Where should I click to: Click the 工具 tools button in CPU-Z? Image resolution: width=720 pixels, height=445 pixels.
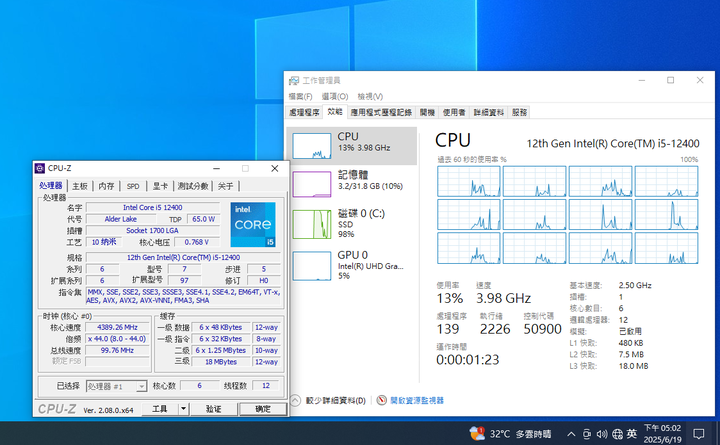coord(159,409)
